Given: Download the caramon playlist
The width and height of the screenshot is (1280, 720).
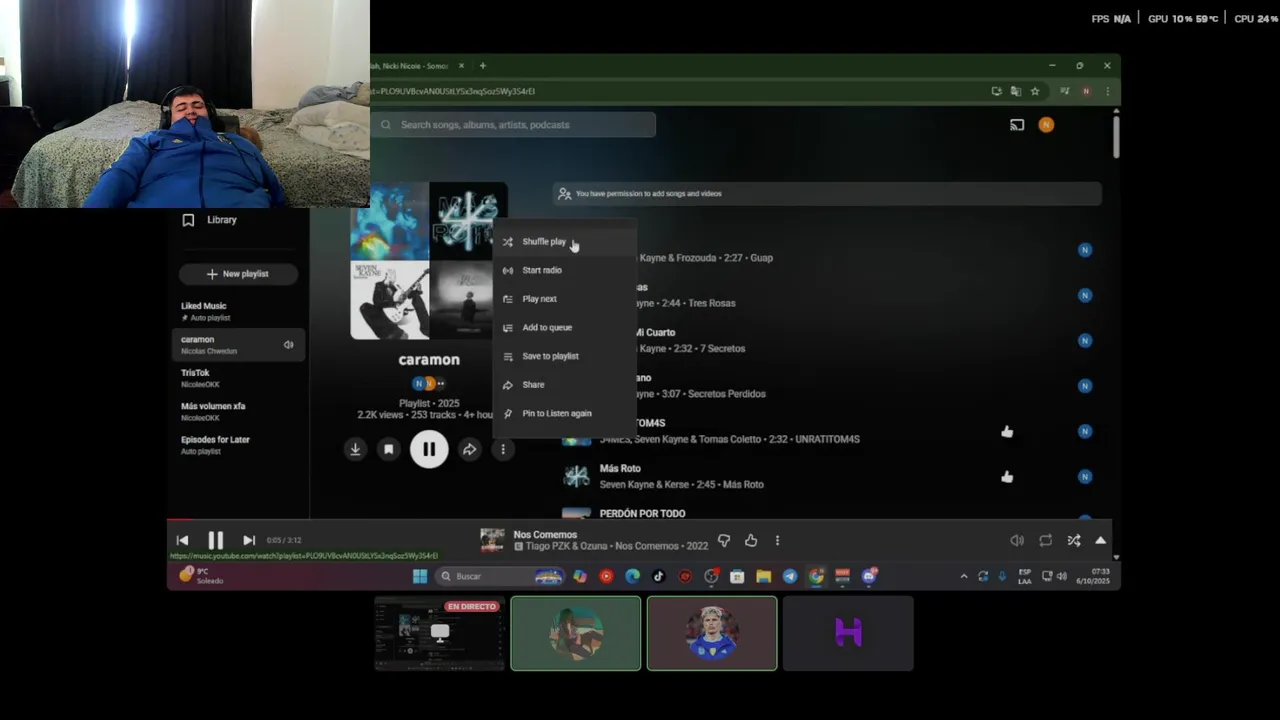Looking at the screenshot, I should [355, 449].
